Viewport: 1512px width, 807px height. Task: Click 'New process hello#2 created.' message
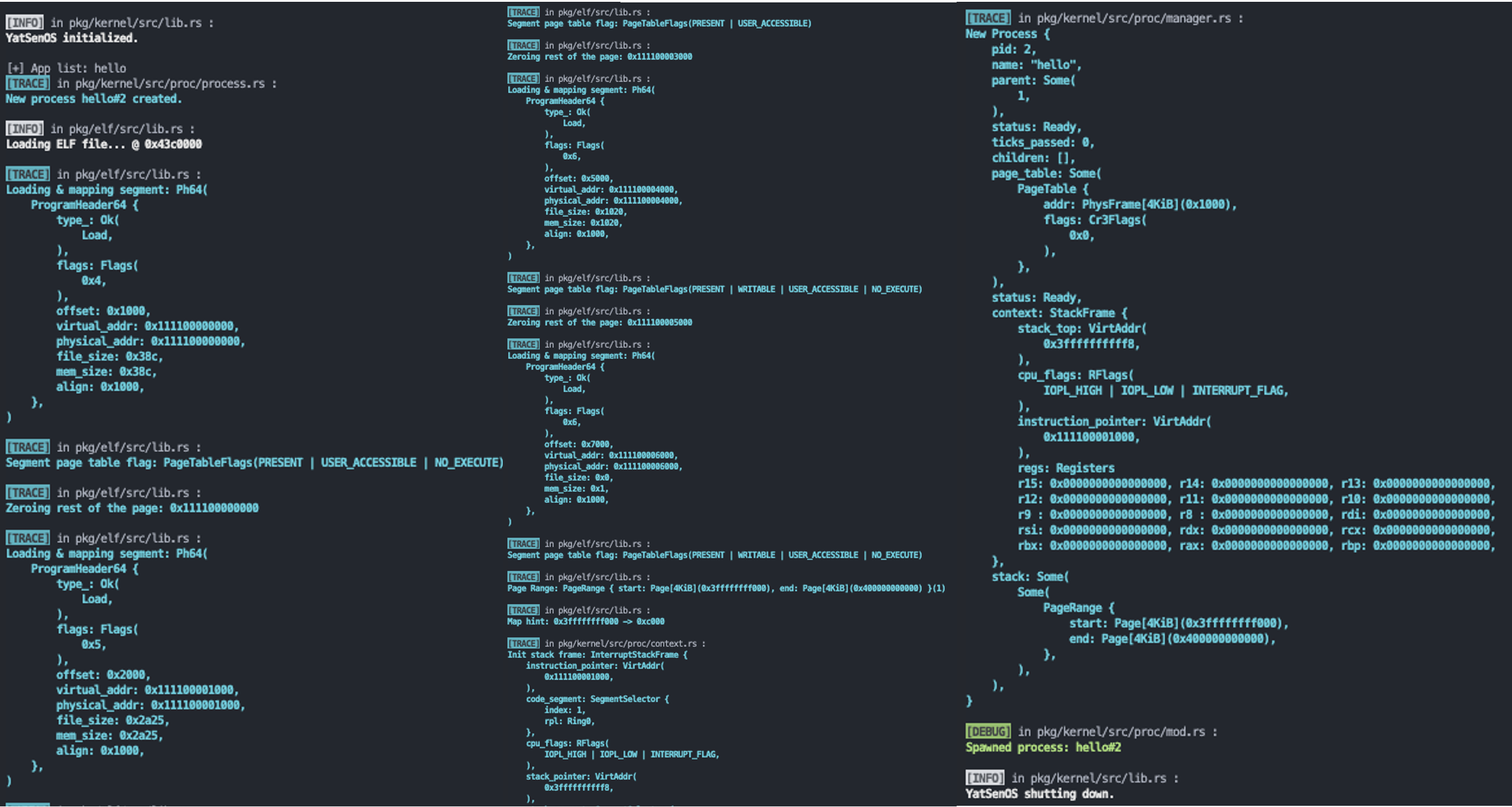click(x=94, y=98)
